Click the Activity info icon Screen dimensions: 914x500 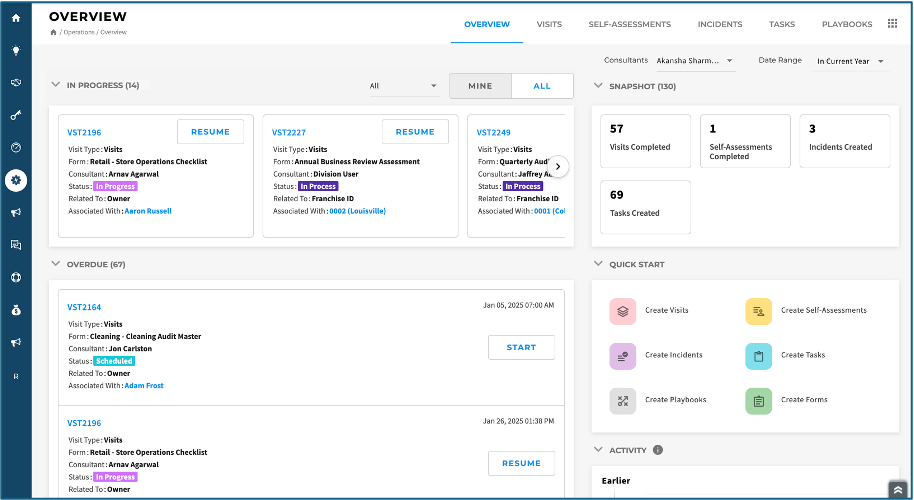pos(658,450)
